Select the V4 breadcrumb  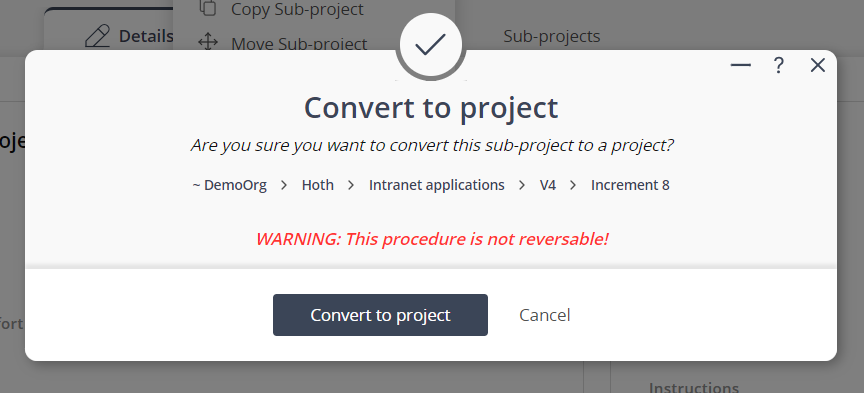[x=548, y=185]
